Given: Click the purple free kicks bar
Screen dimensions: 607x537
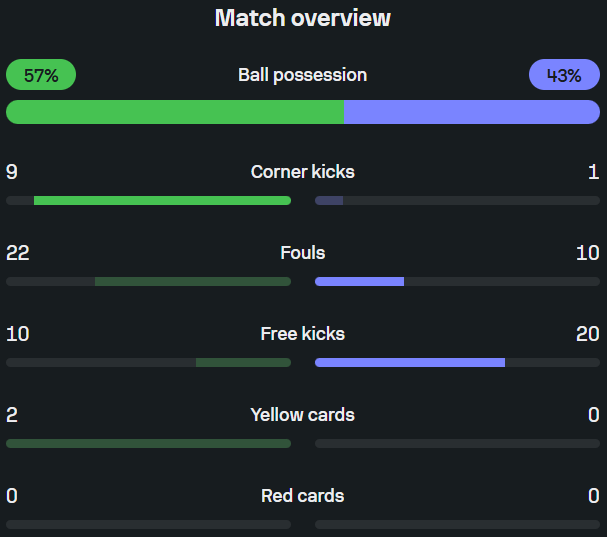Looking at the screenshot, I should pos(410,362).
